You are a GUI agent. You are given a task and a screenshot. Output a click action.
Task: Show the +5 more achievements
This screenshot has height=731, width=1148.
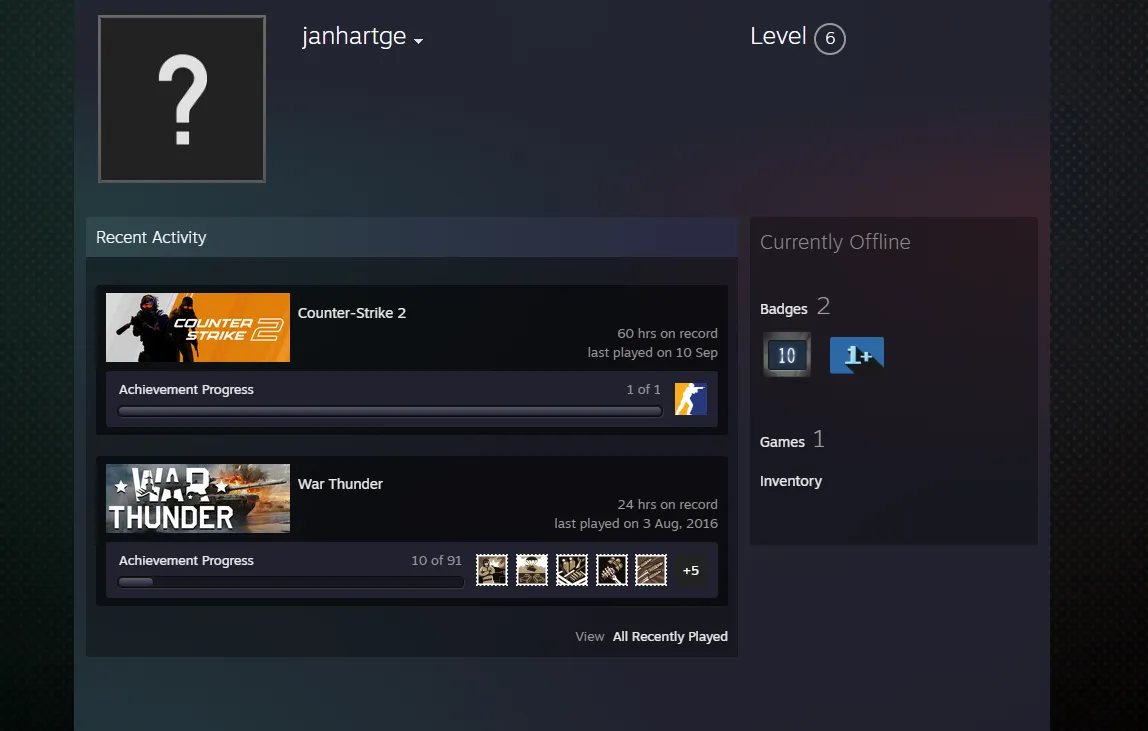pyautogui.click(x=690, y=571)
